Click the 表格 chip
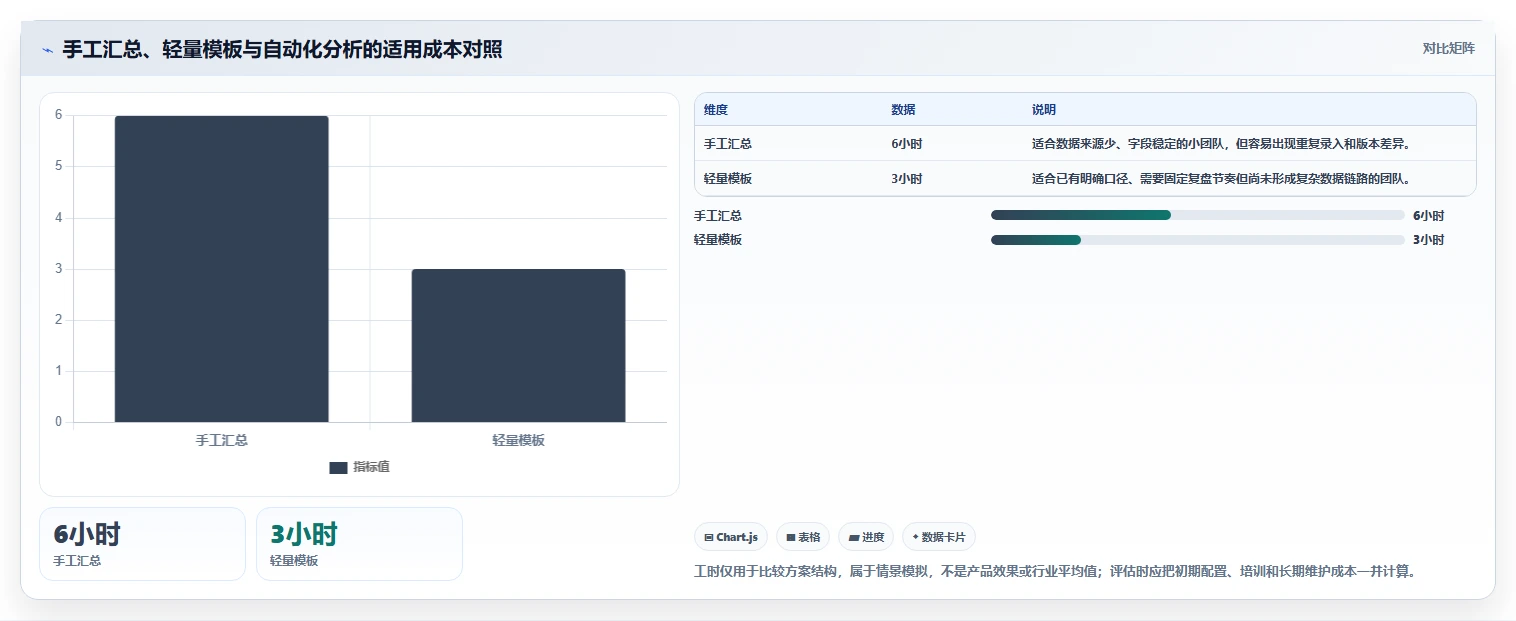This screenshot has width=1516, height=621. coord(803,537)
